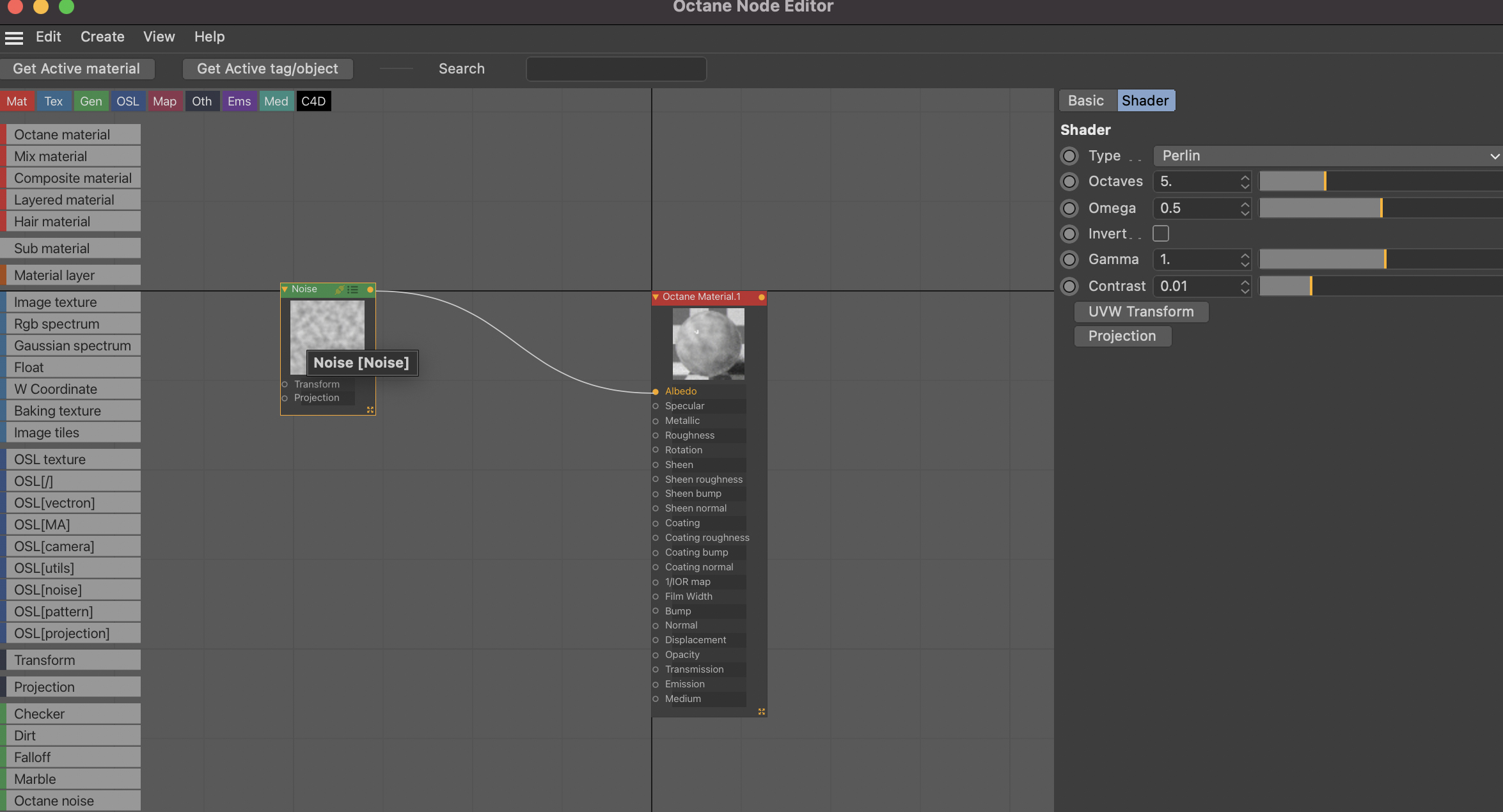
Task: Click the Noise node list icon
Action: (353, 290)
